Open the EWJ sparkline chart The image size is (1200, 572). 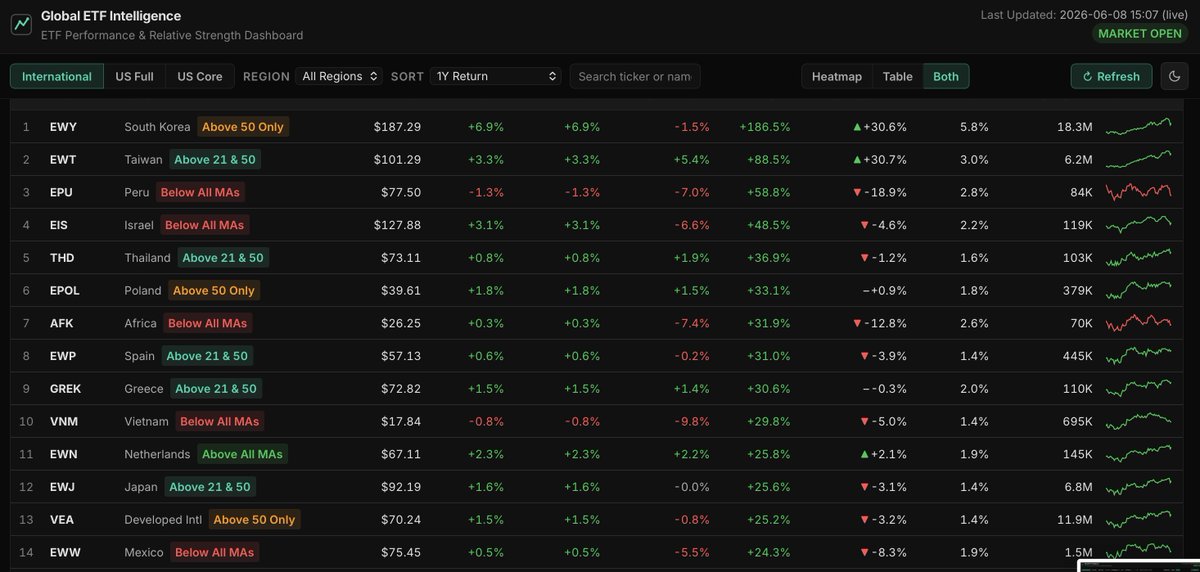1139,486
